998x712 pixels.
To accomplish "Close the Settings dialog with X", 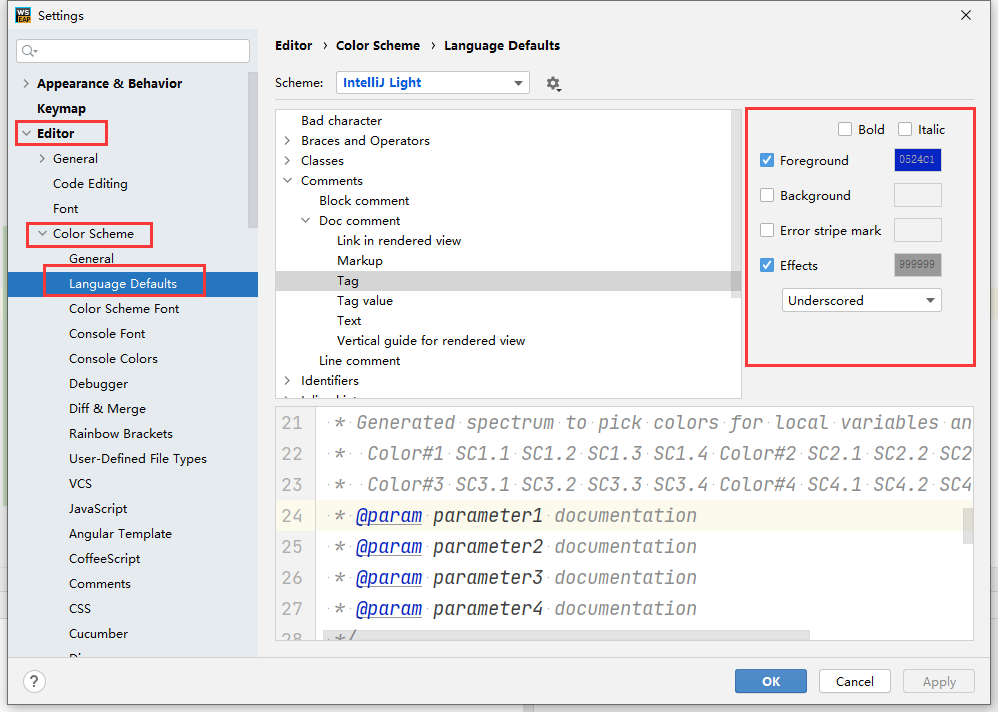I will pyautogui.click(x=966, y=15).
